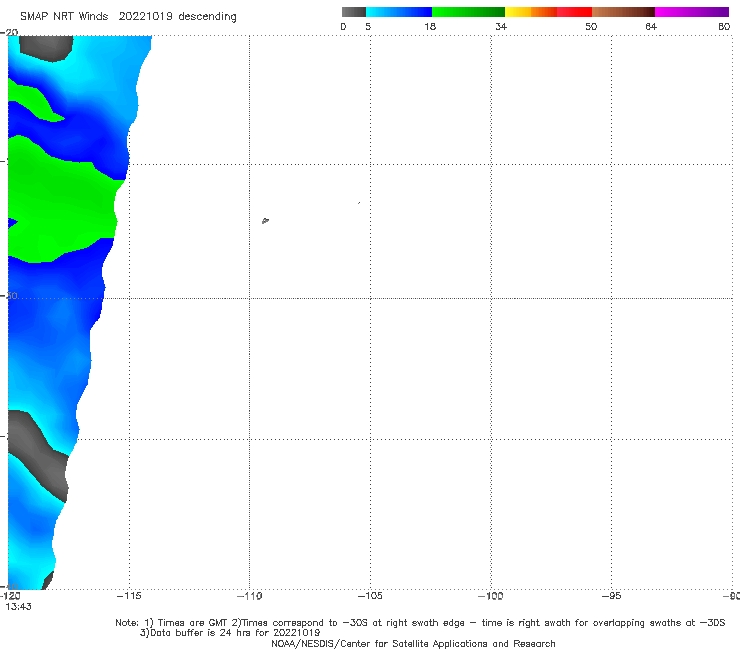The image size is (740, 650).
Task: Click the magenta segment of the color bar
Action: [692, 12]
